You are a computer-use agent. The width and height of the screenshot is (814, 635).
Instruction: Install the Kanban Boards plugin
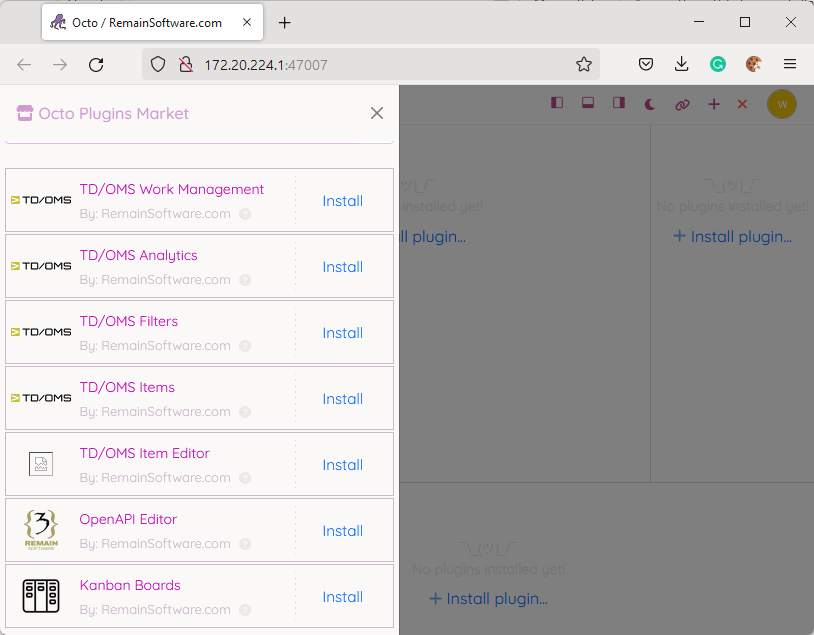pyautogui.click(x=342, y=597)
